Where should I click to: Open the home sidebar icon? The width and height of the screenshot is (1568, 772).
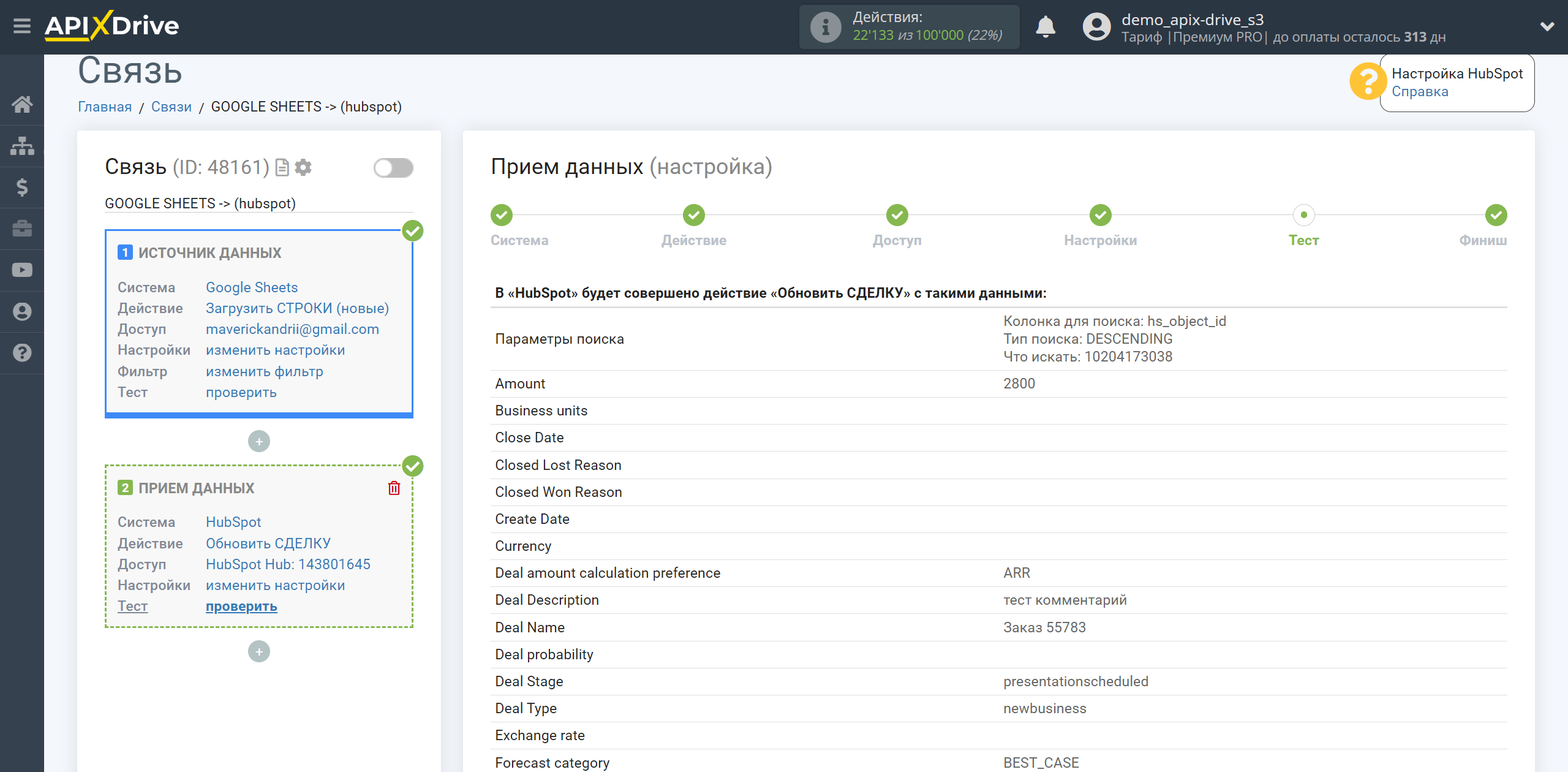pyautogui.click(x=22, y=104)
